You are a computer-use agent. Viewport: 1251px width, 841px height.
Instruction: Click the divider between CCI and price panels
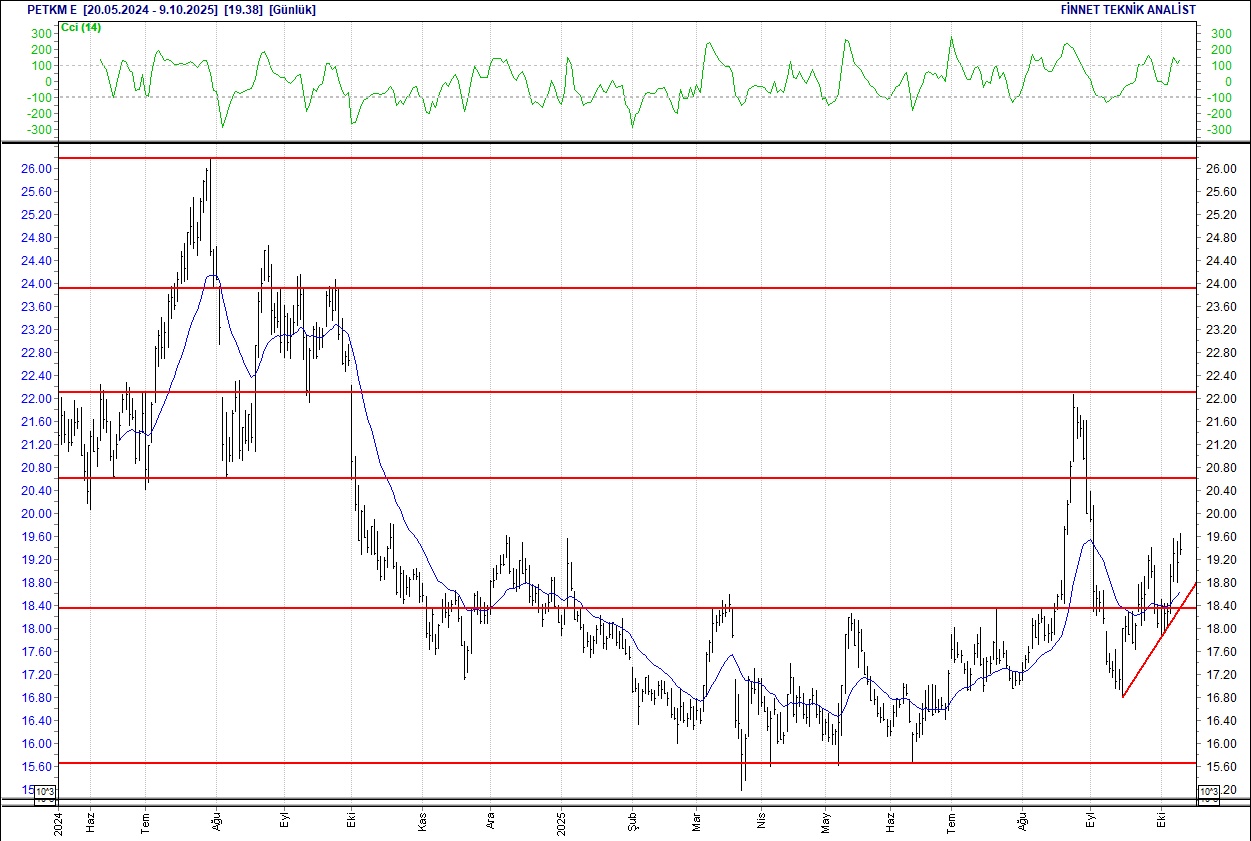pos(600,142)
